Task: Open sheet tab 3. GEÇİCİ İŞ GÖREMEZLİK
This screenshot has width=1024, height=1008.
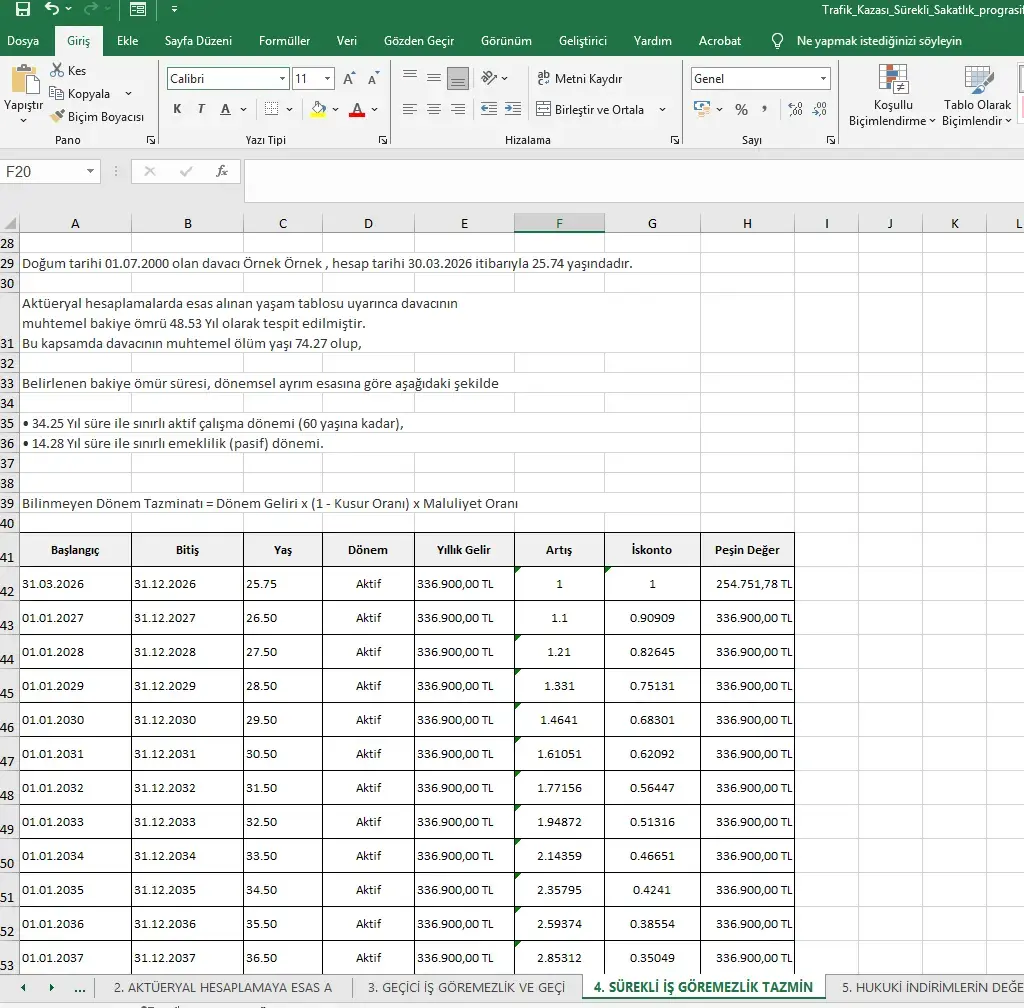Action: [466, 987]
